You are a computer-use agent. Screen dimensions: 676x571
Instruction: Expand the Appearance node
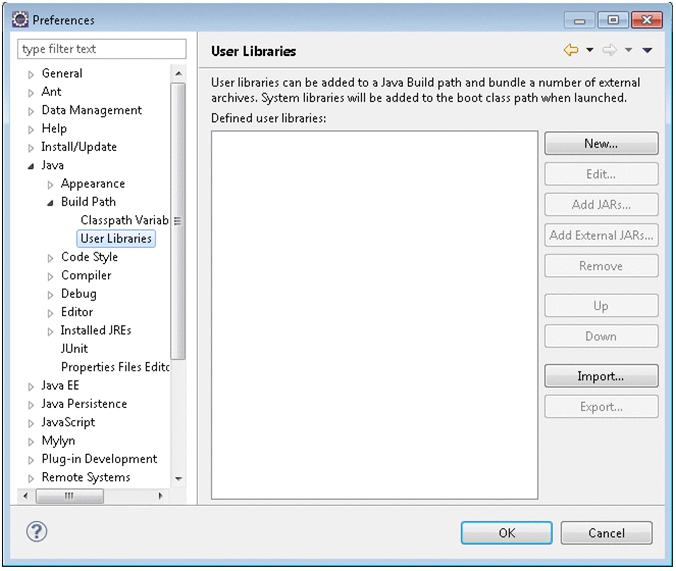50,185
